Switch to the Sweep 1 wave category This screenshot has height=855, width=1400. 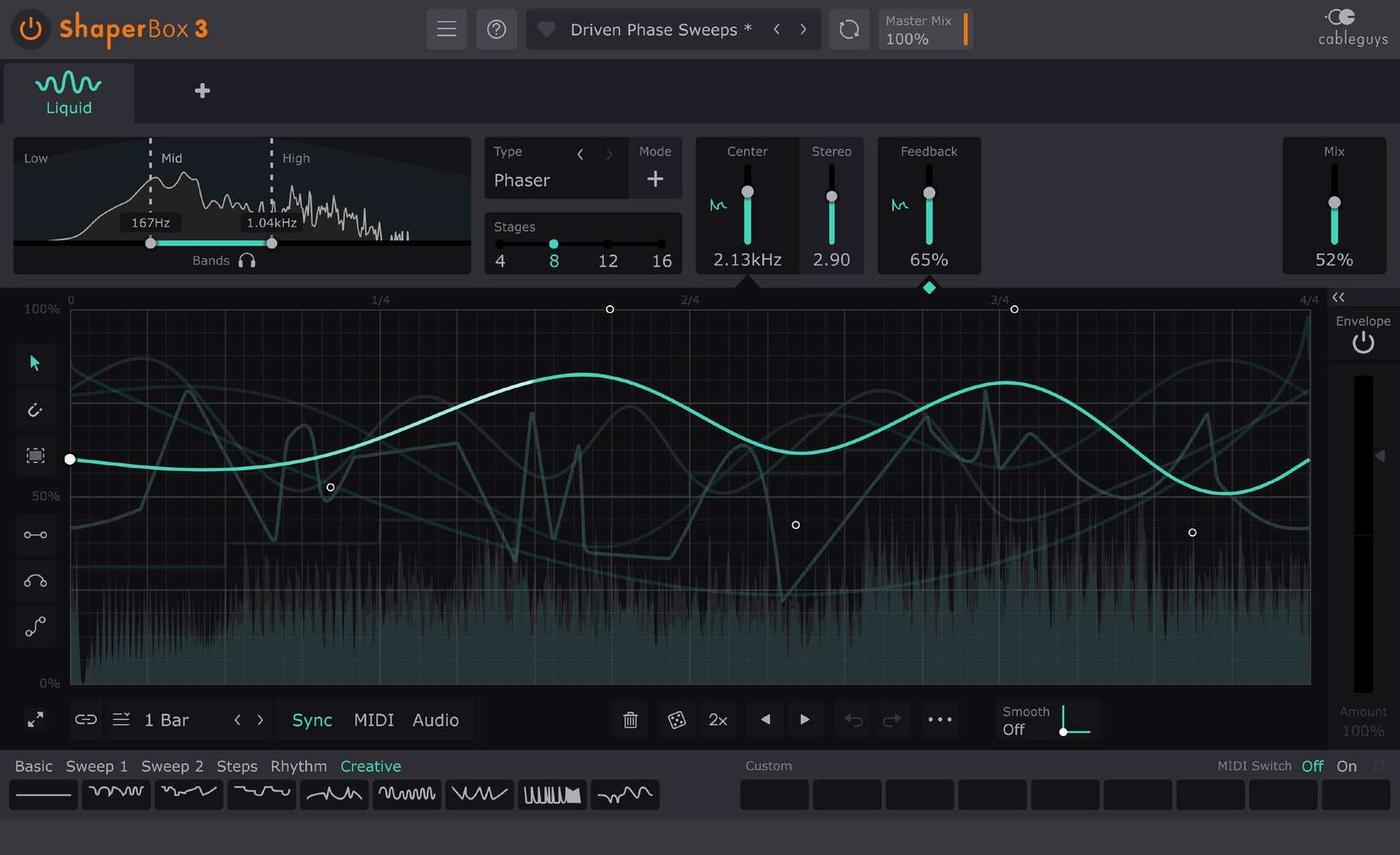pos(96,766)
